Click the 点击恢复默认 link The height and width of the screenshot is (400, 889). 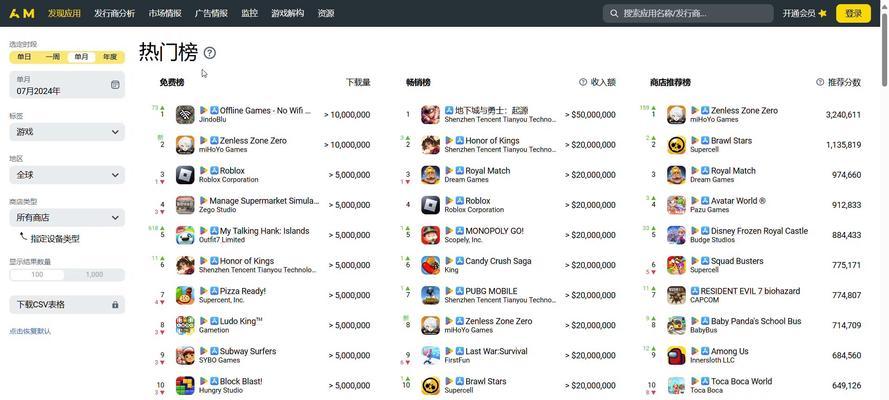coord(30,331)
